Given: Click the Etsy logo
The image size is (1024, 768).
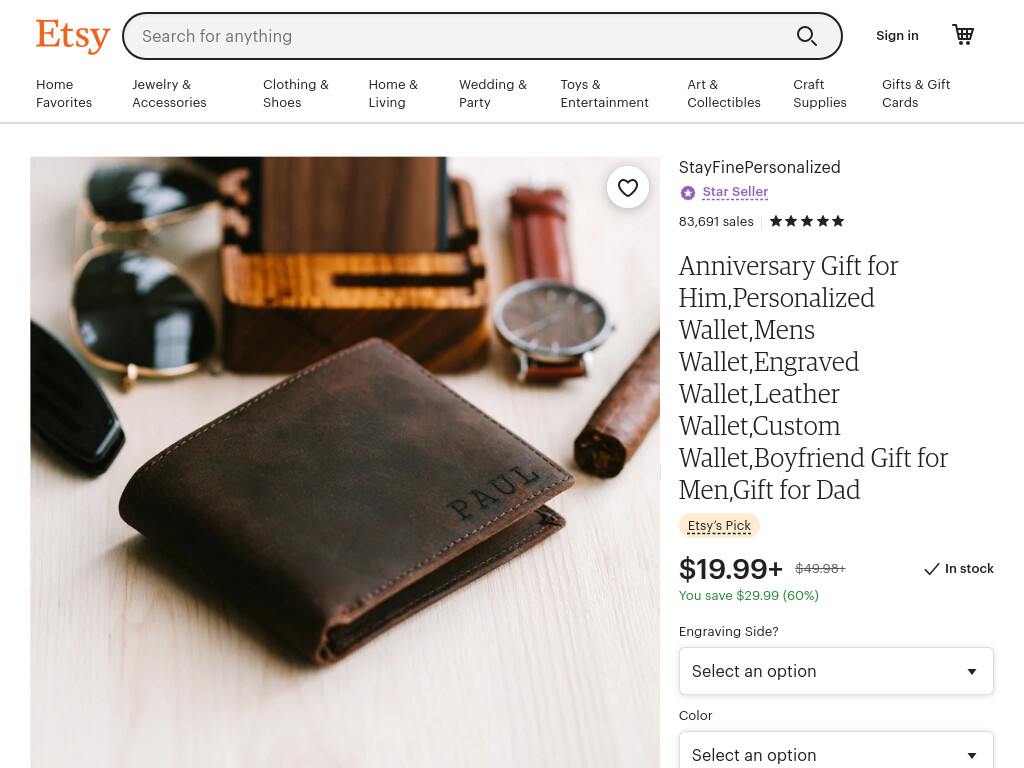Looking at the screenshot, I should click(x=72, y=36).
